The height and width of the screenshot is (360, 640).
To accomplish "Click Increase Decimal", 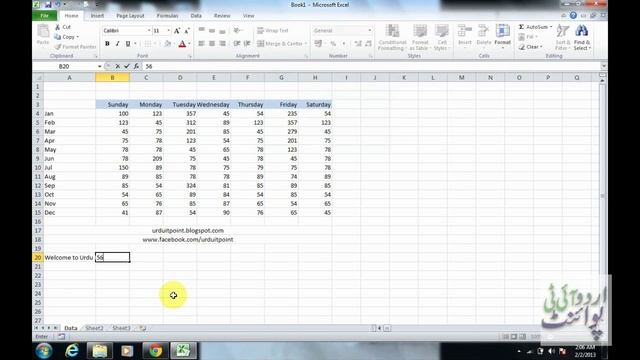I will click(358, 44).
